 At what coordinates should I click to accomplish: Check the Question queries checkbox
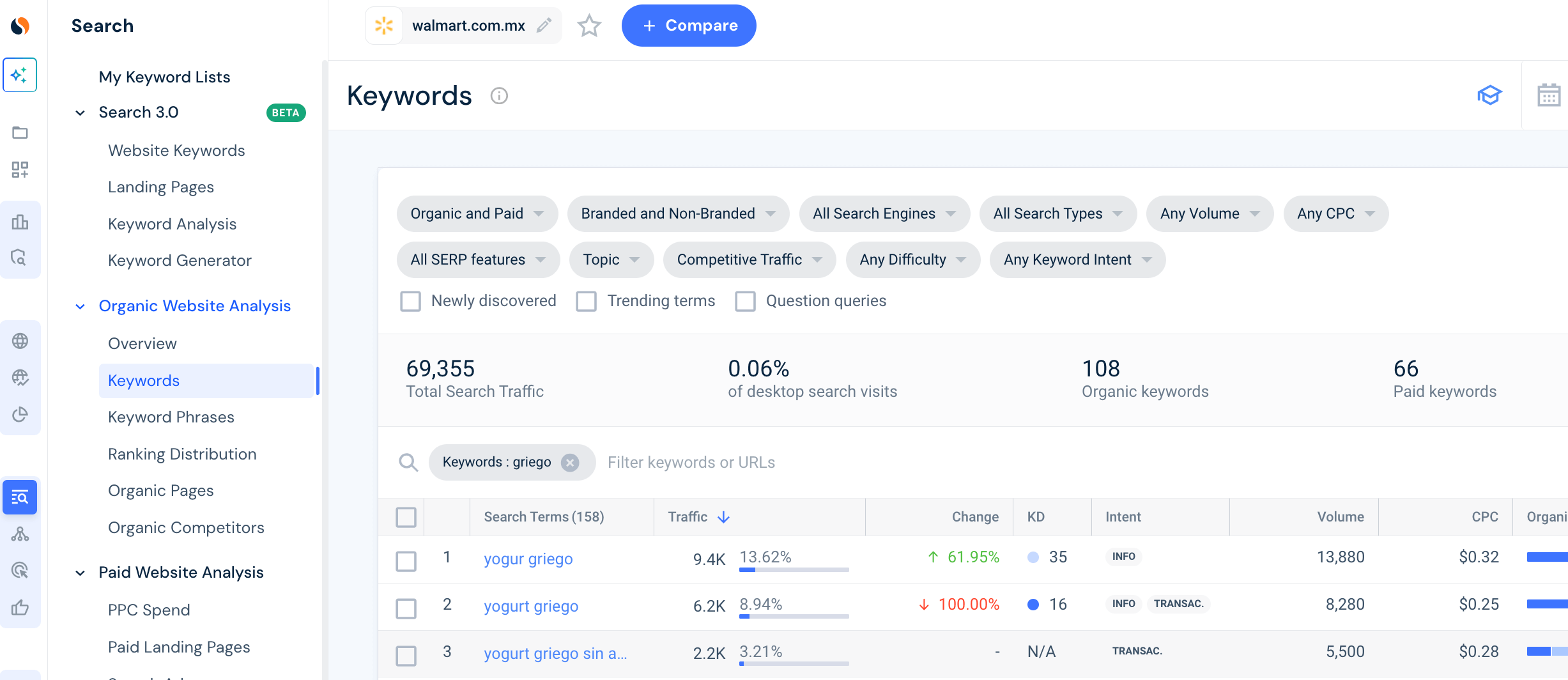(745, 301)
